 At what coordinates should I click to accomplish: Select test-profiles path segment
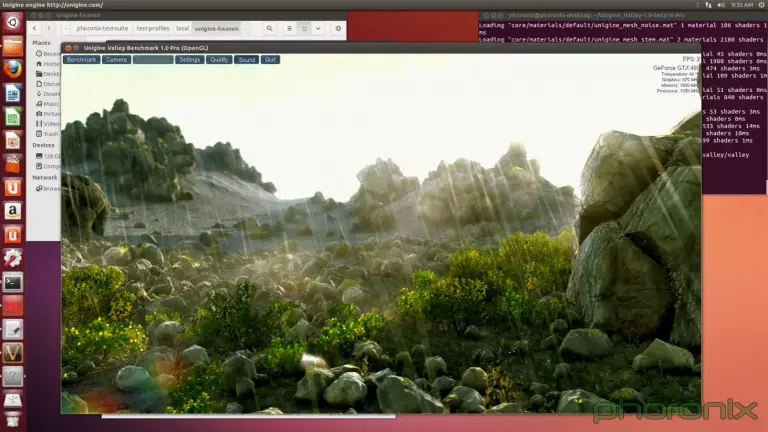[x=153, y=29]
